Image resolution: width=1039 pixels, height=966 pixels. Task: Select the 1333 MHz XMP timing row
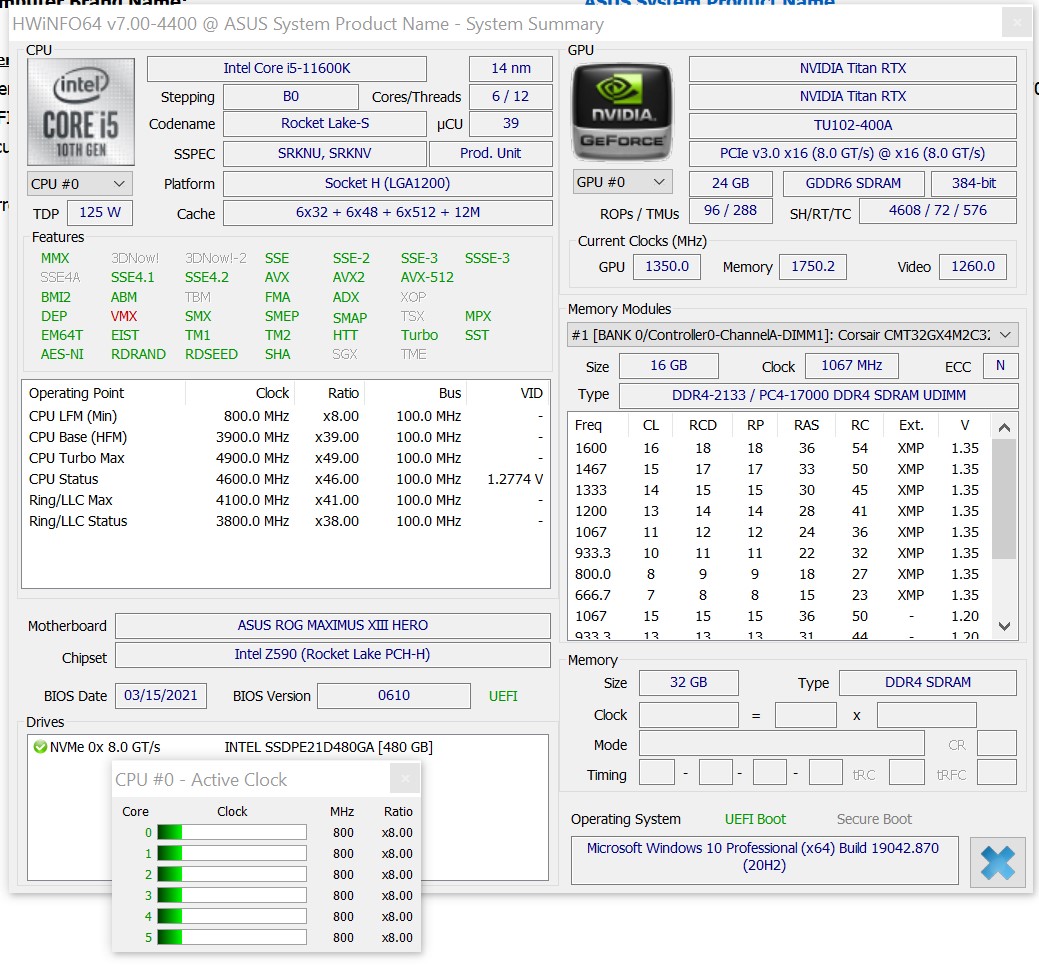[779, 490]
